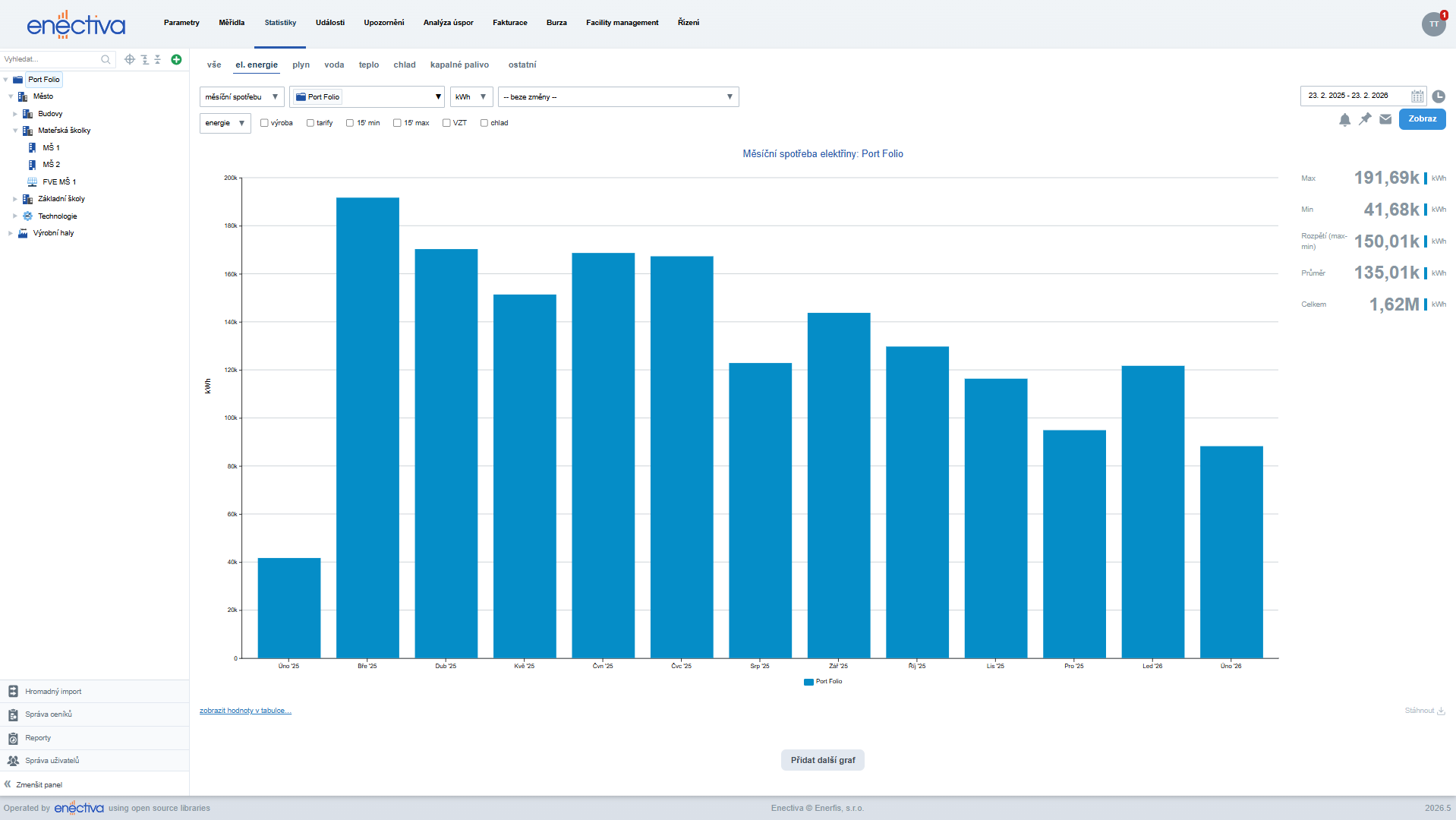Open the kWh unit dropdown

click(x=471, y=97)
